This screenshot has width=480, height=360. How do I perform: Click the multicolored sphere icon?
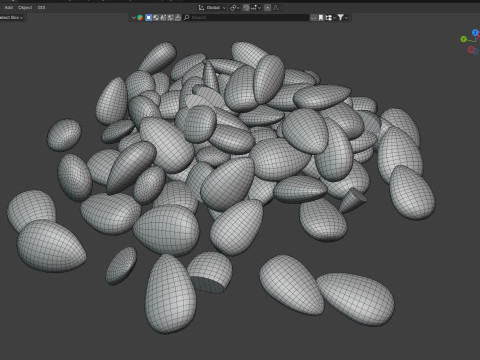pos(140,18)
